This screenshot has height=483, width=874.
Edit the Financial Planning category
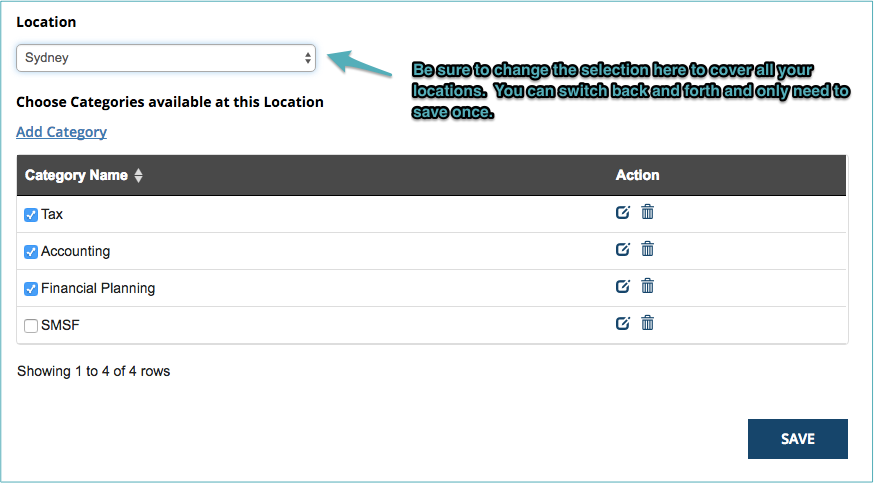pos(623,286)
